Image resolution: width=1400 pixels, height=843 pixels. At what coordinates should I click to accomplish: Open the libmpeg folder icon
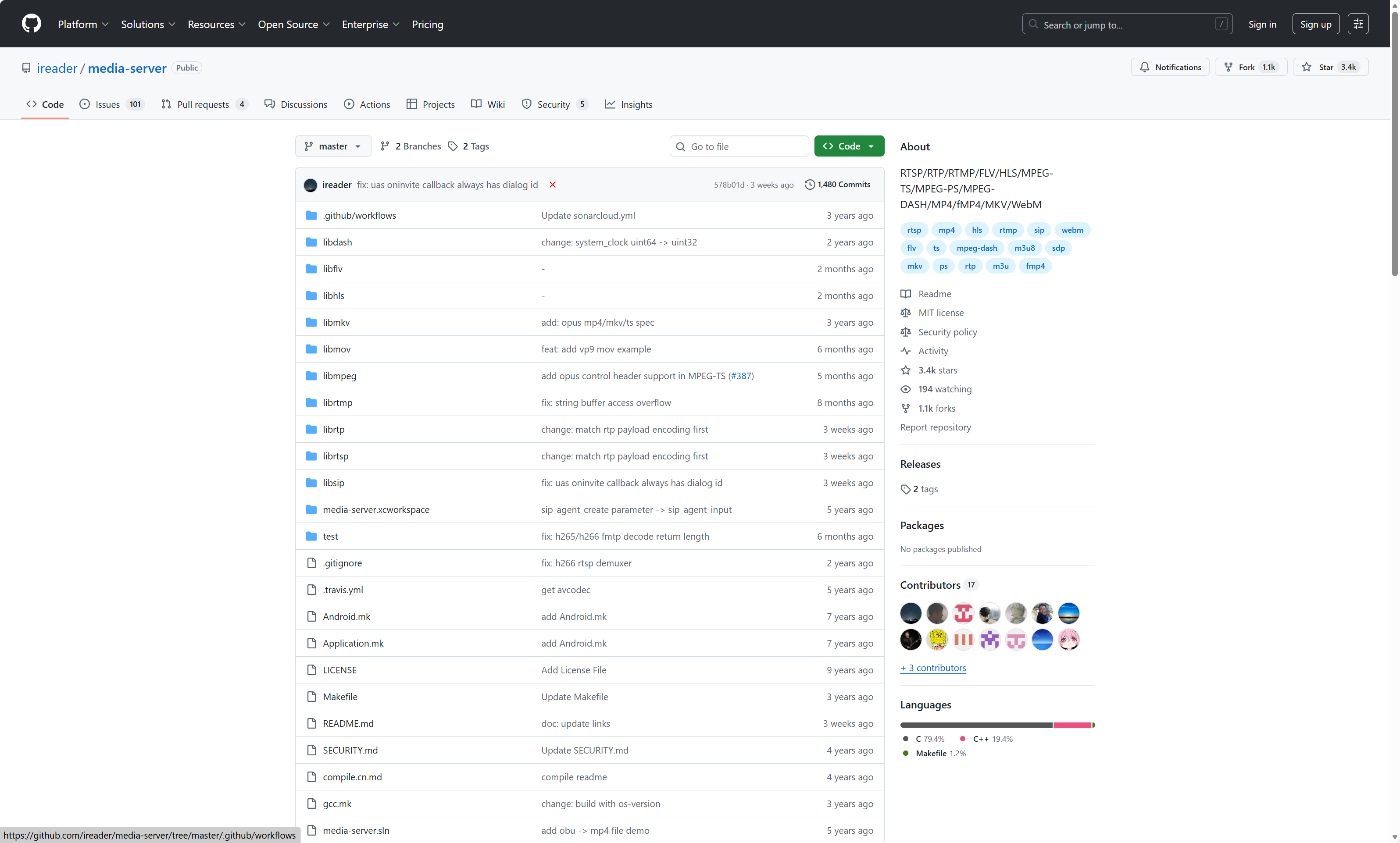[311, 376]
